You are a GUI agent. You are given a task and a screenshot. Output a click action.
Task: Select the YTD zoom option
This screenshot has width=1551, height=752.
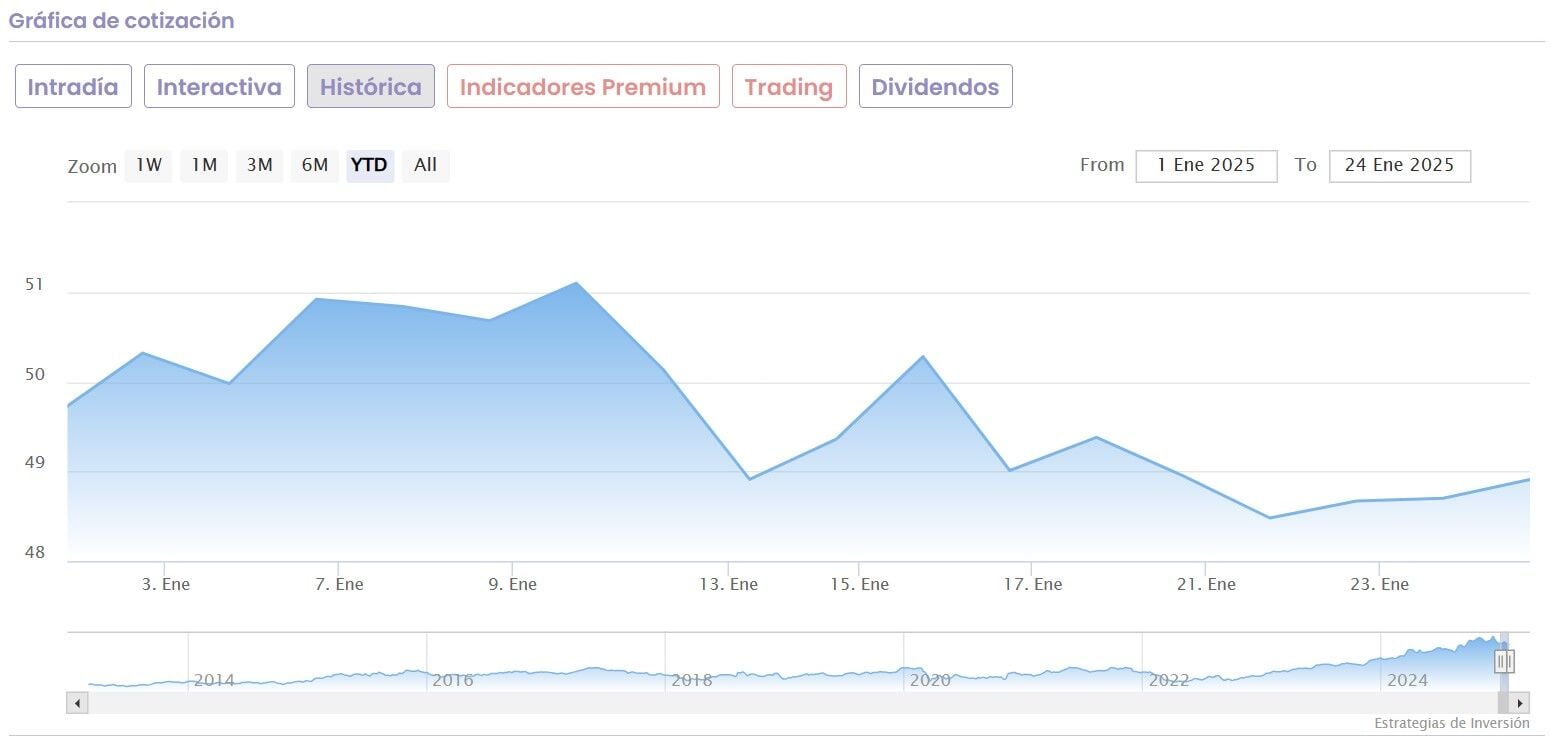[x=370, y=166]
